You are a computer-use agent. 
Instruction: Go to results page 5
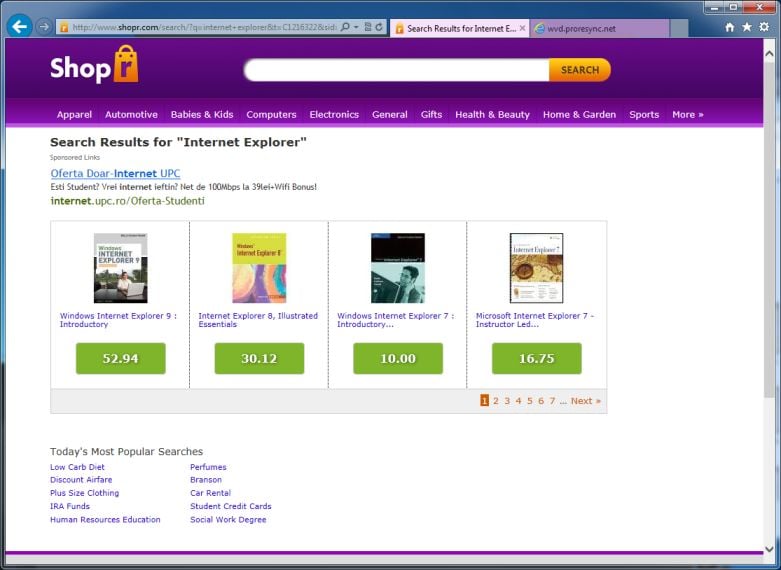529,401
